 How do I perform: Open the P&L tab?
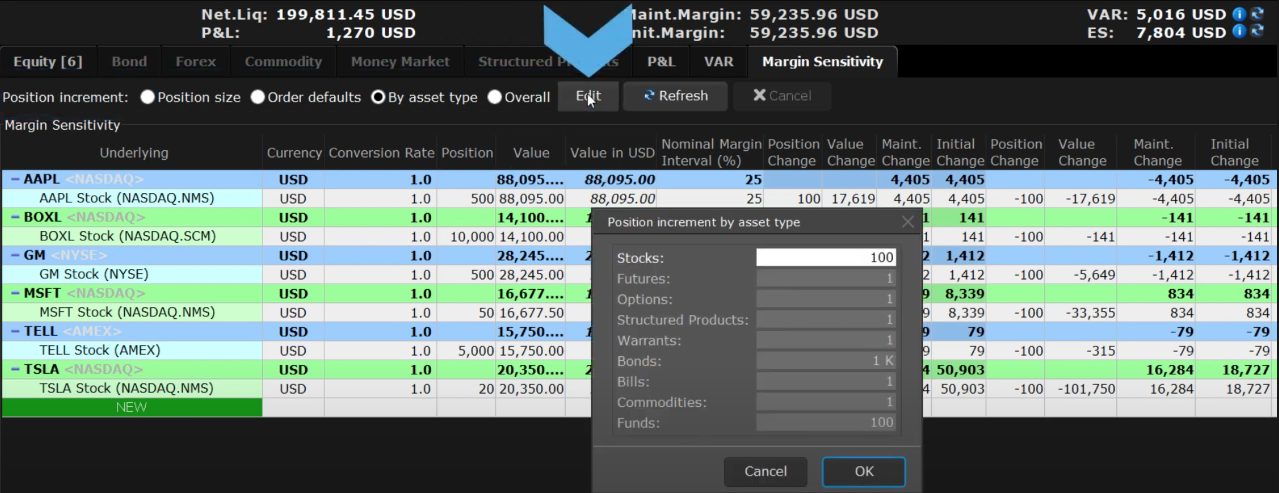(661, 62)
